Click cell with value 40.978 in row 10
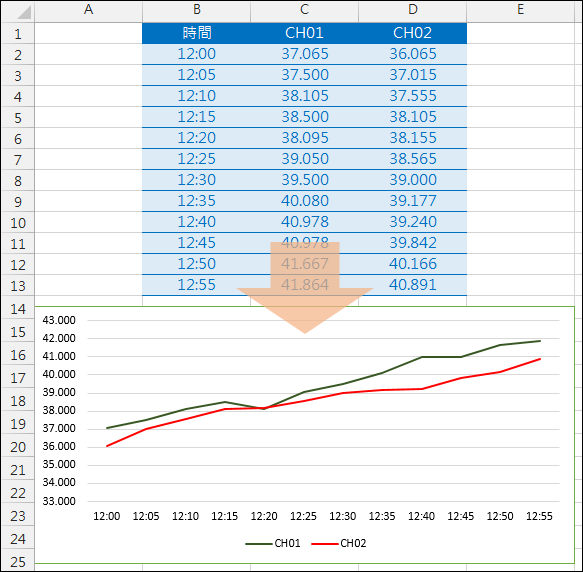Screen dimensions: 583x572 point(305,222)
